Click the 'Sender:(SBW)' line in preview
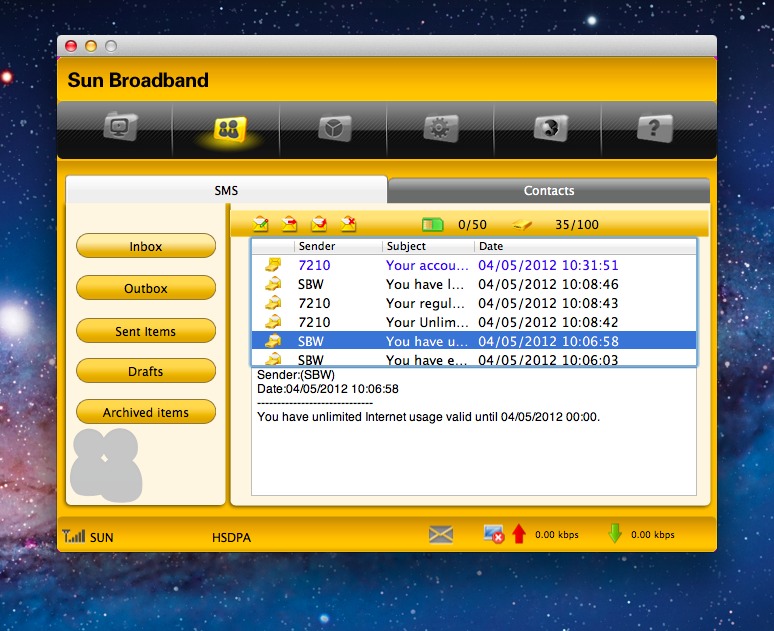This screenshot has height=631, width=774. pos(296,374)
